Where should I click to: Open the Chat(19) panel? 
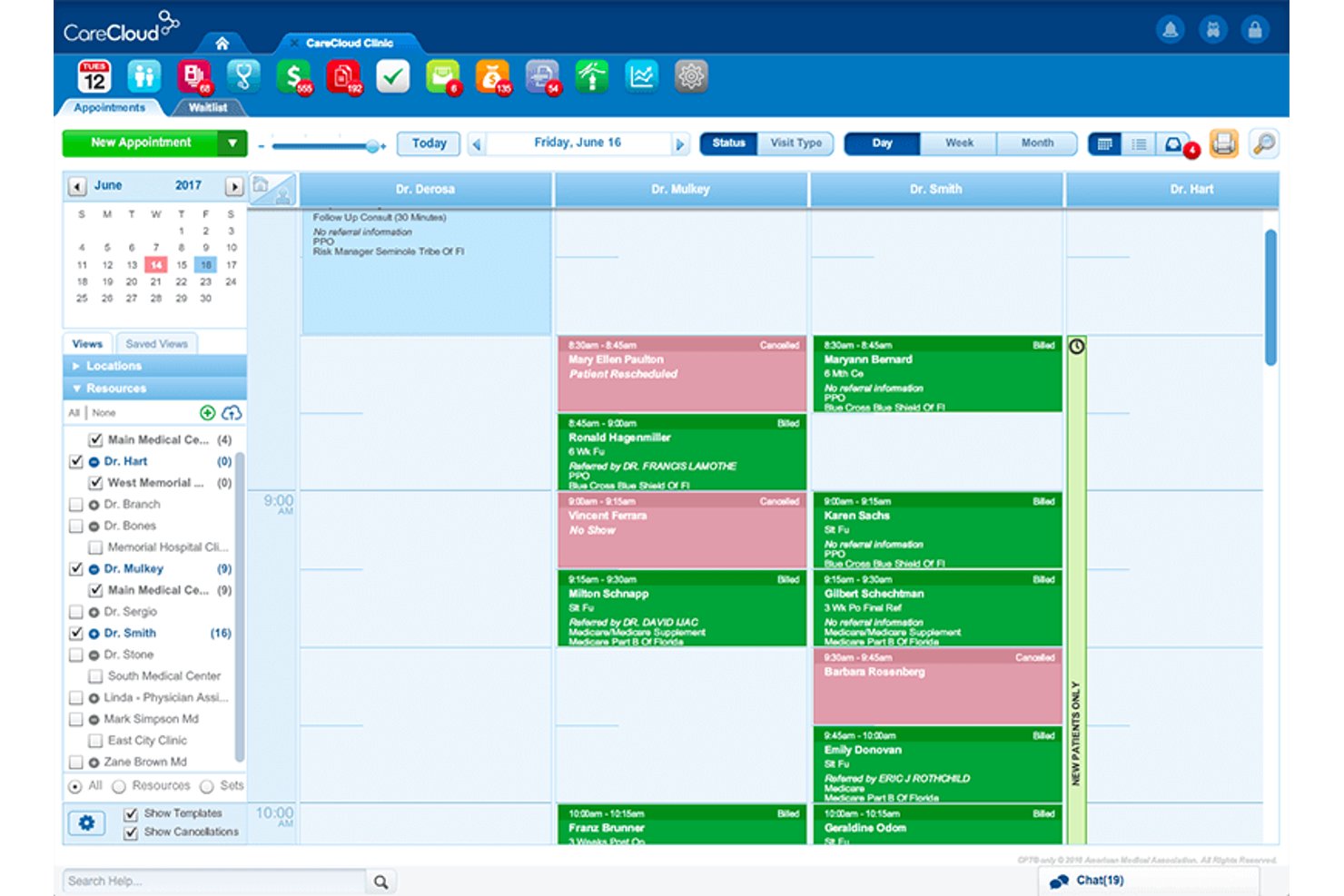[1148, 881]
